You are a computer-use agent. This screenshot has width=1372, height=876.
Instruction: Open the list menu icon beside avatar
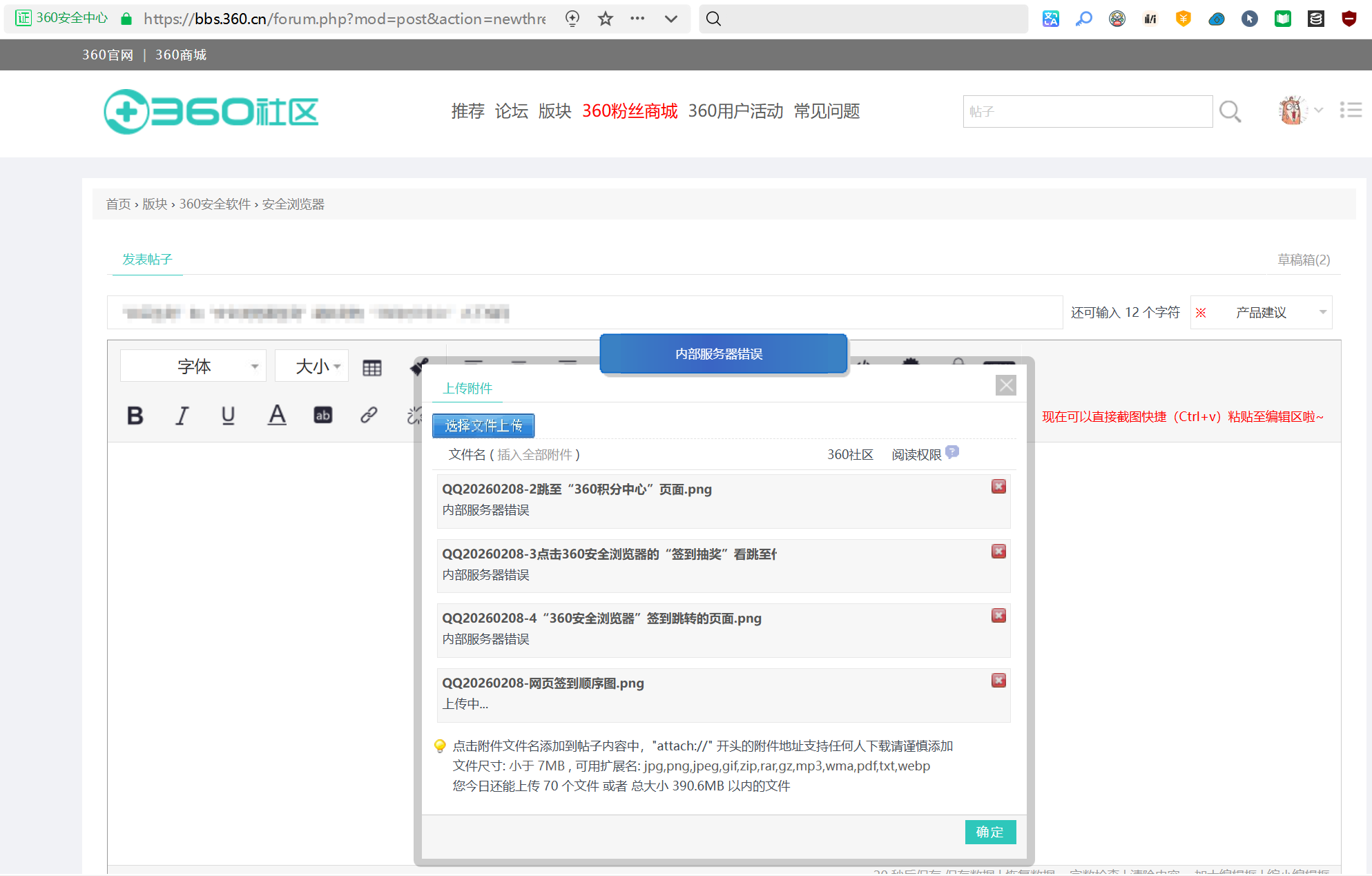pyautogui.click(x=1351, y=110)
